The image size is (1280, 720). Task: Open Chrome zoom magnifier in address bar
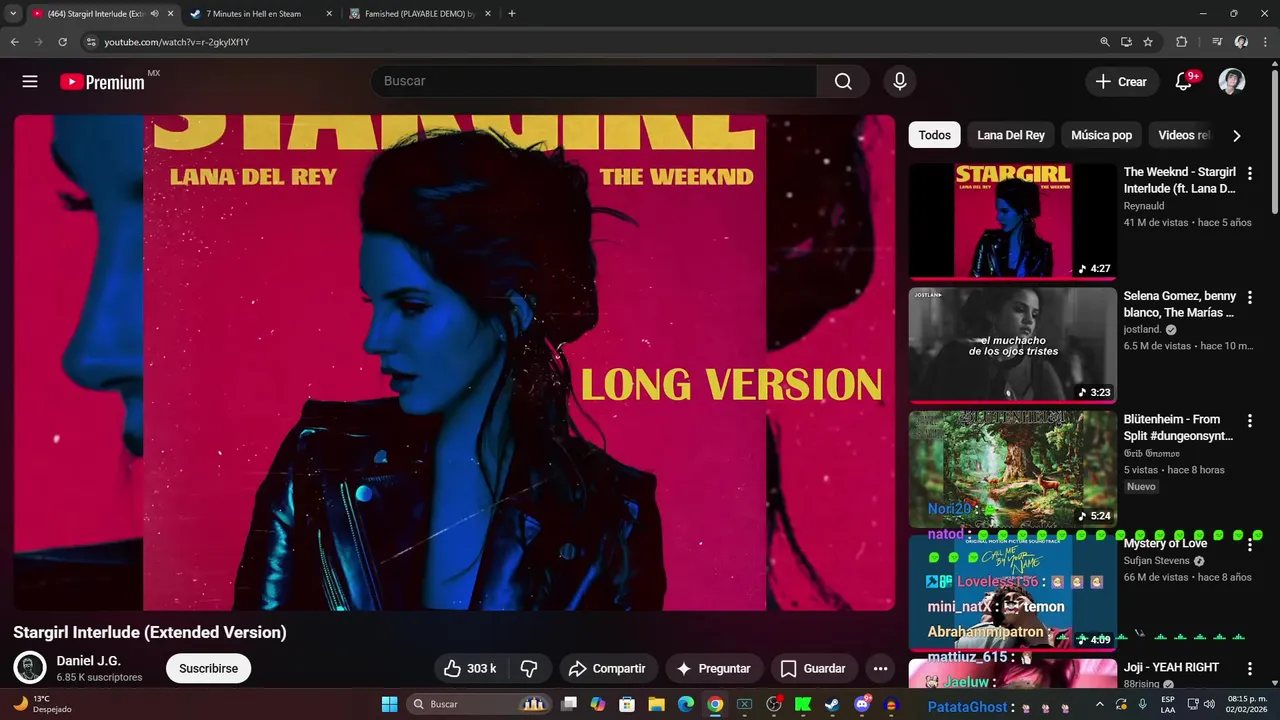1104,42
